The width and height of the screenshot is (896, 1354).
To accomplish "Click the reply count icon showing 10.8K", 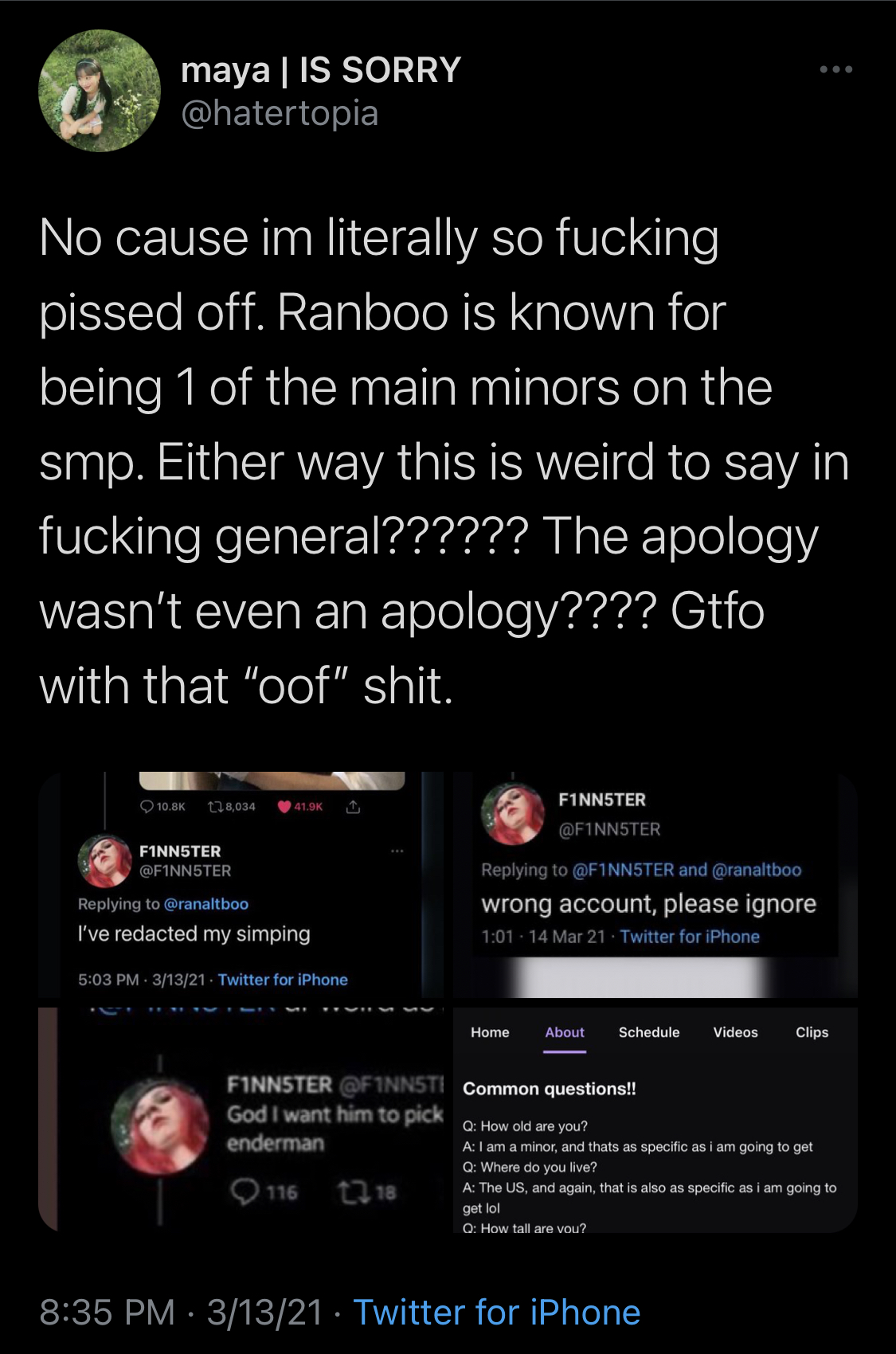I will click(x=147, y=807).
